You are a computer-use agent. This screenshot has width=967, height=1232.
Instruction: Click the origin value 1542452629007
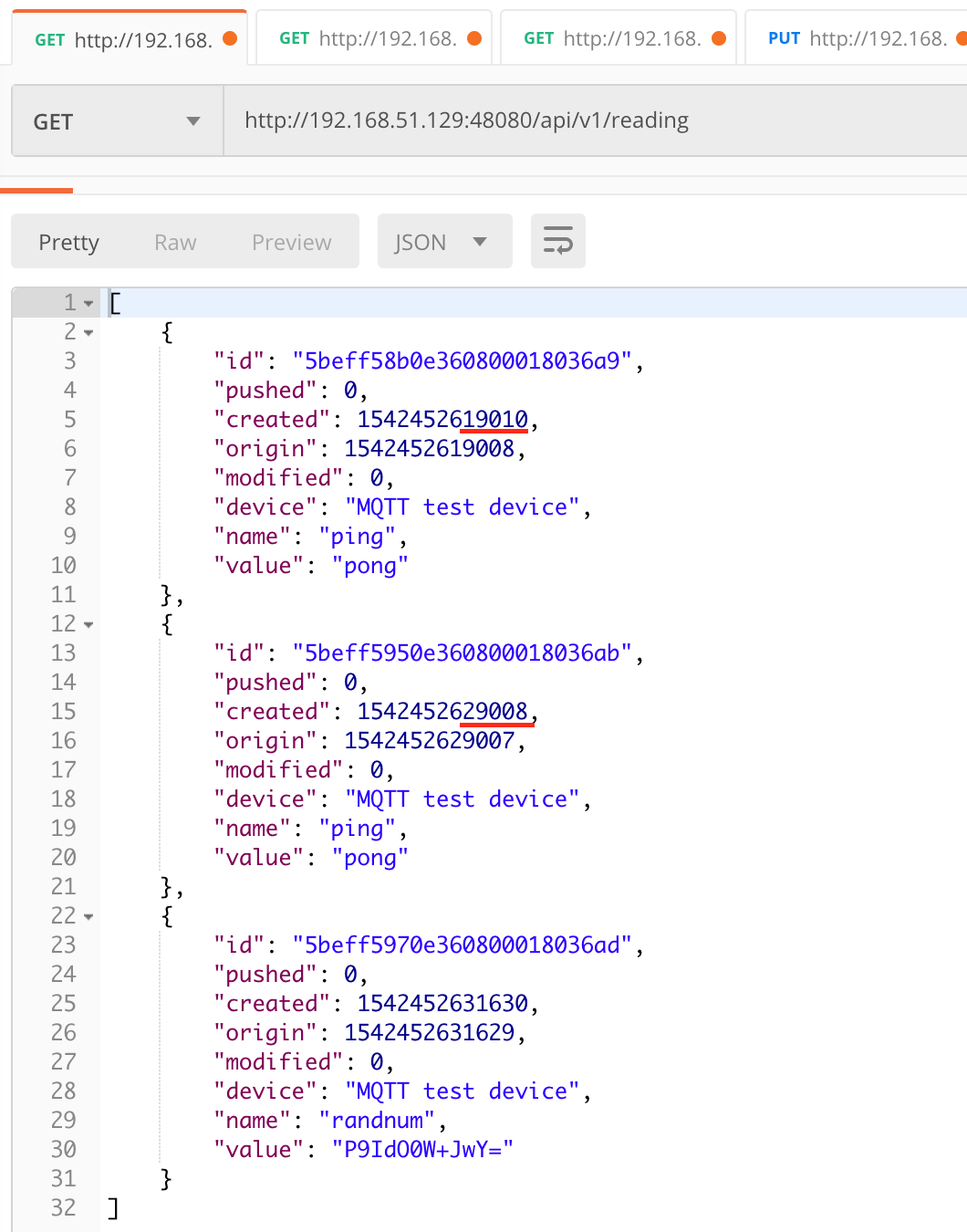pyautogui.click(x=430, y=740)
